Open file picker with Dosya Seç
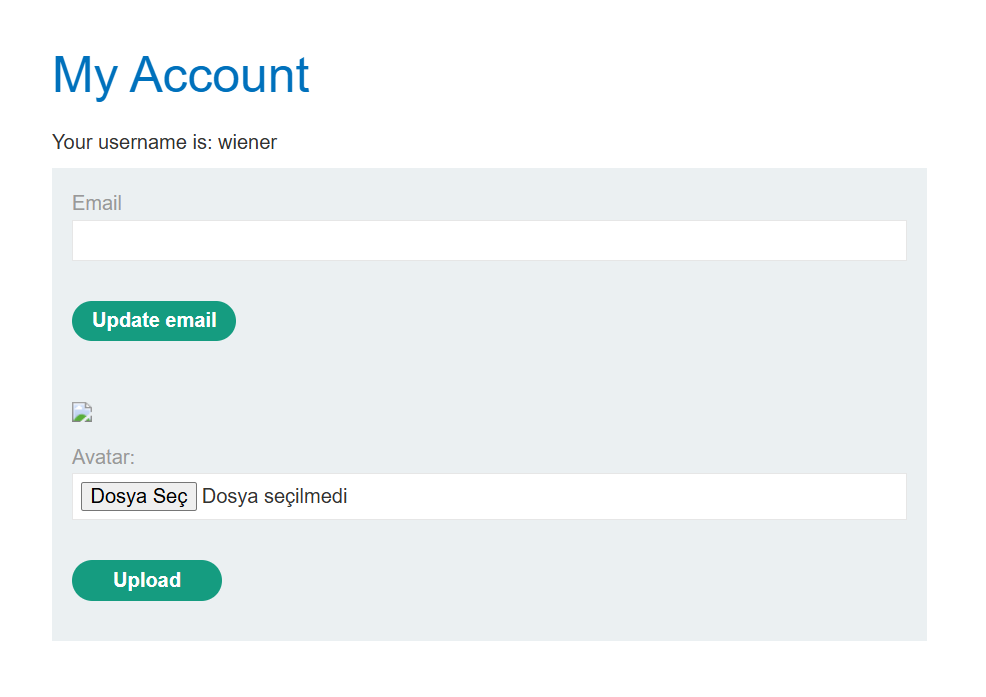986x697 pixels. pos(139,496)
